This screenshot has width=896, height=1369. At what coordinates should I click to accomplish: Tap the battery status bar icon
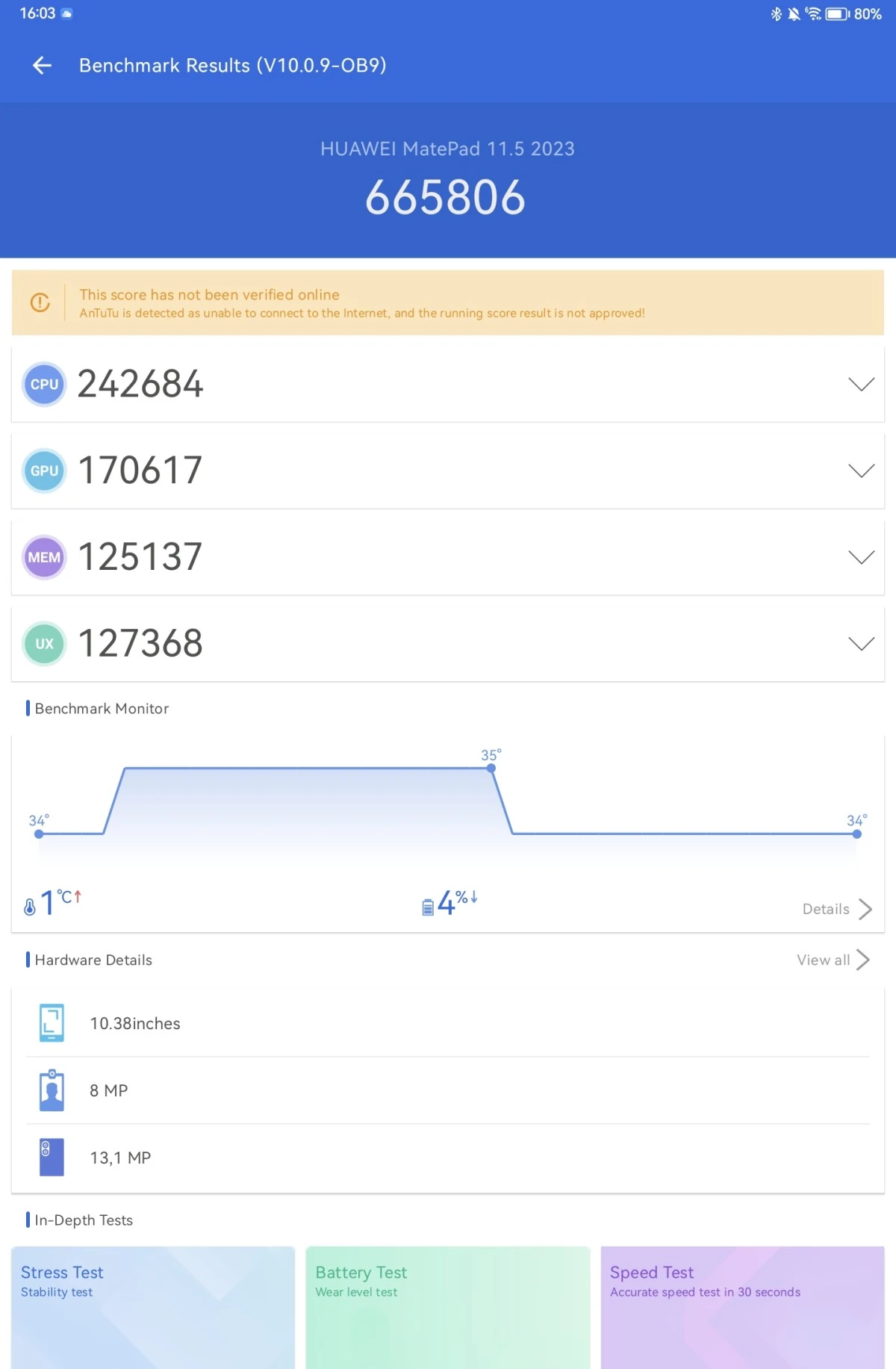coord(837,13)
